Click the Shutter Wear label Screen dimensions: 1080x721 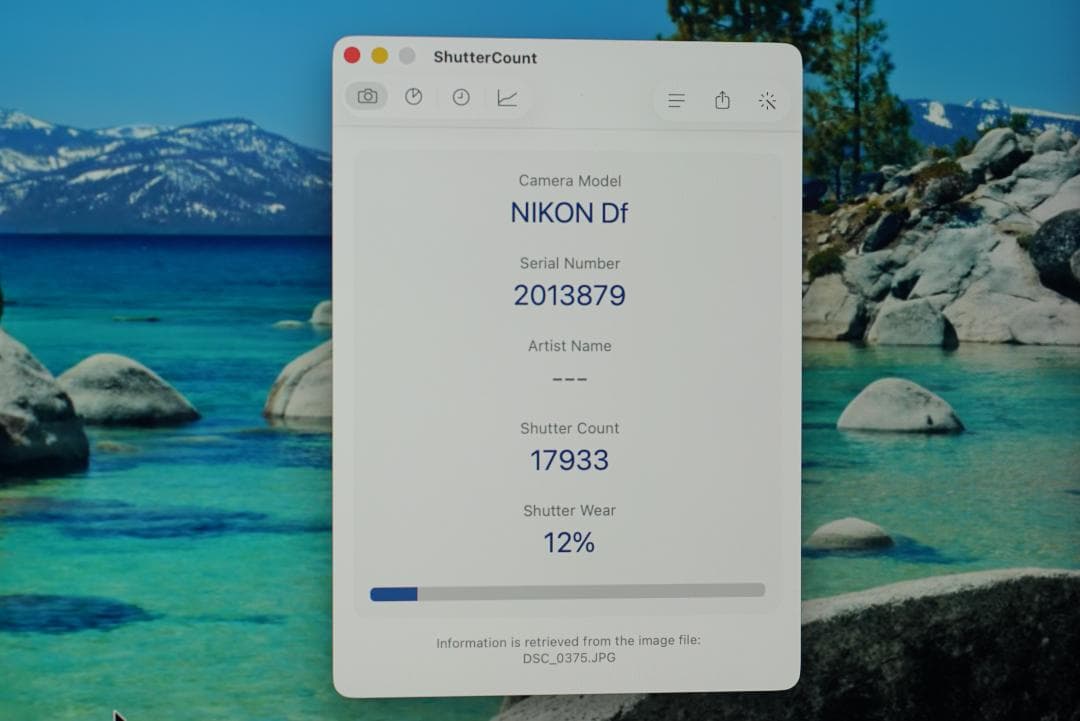569,511
